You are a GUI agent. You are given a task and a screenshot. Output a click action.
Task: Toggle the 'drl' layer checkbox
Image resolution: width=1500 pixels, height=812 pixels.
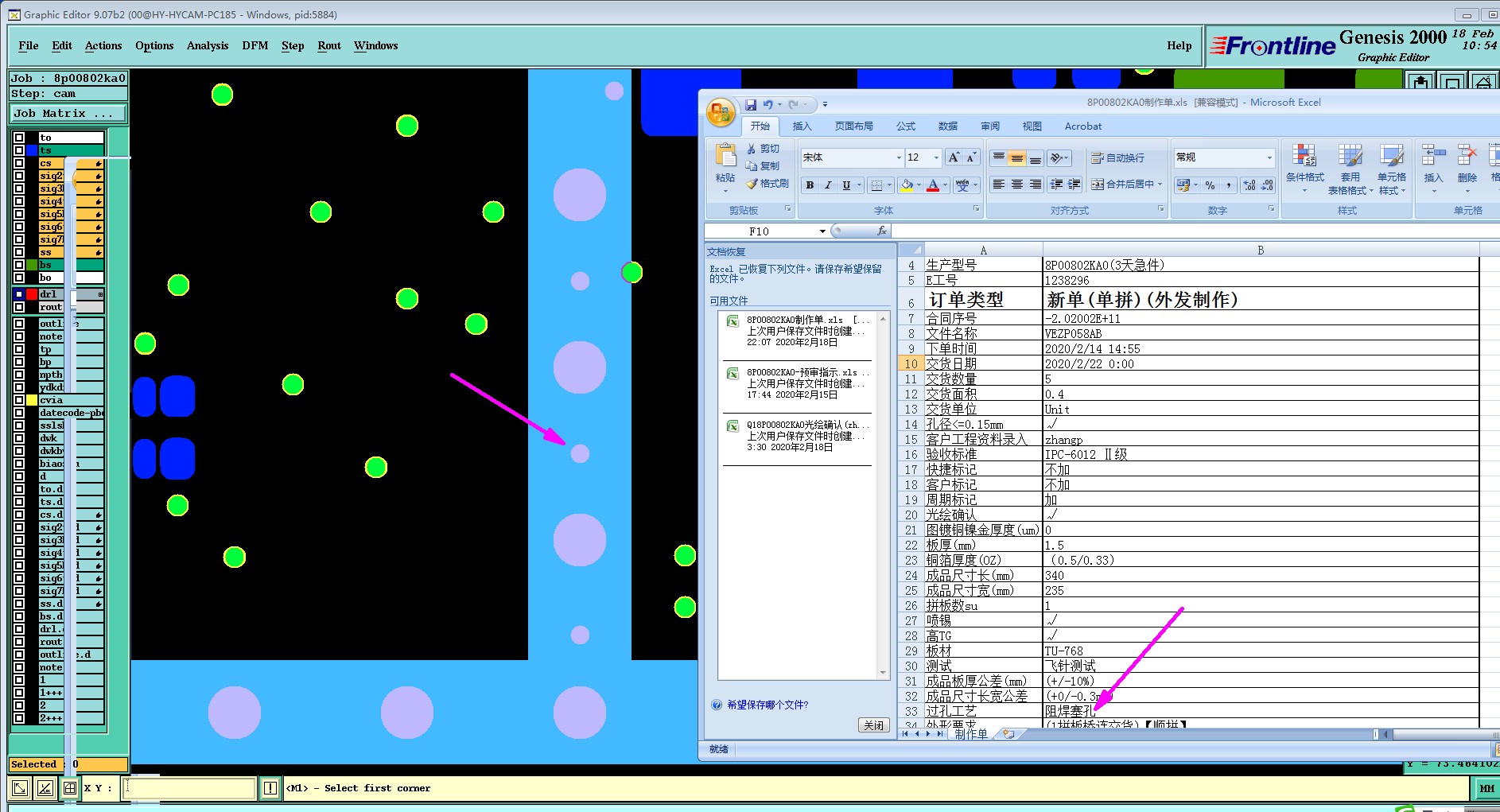(19, 294)
